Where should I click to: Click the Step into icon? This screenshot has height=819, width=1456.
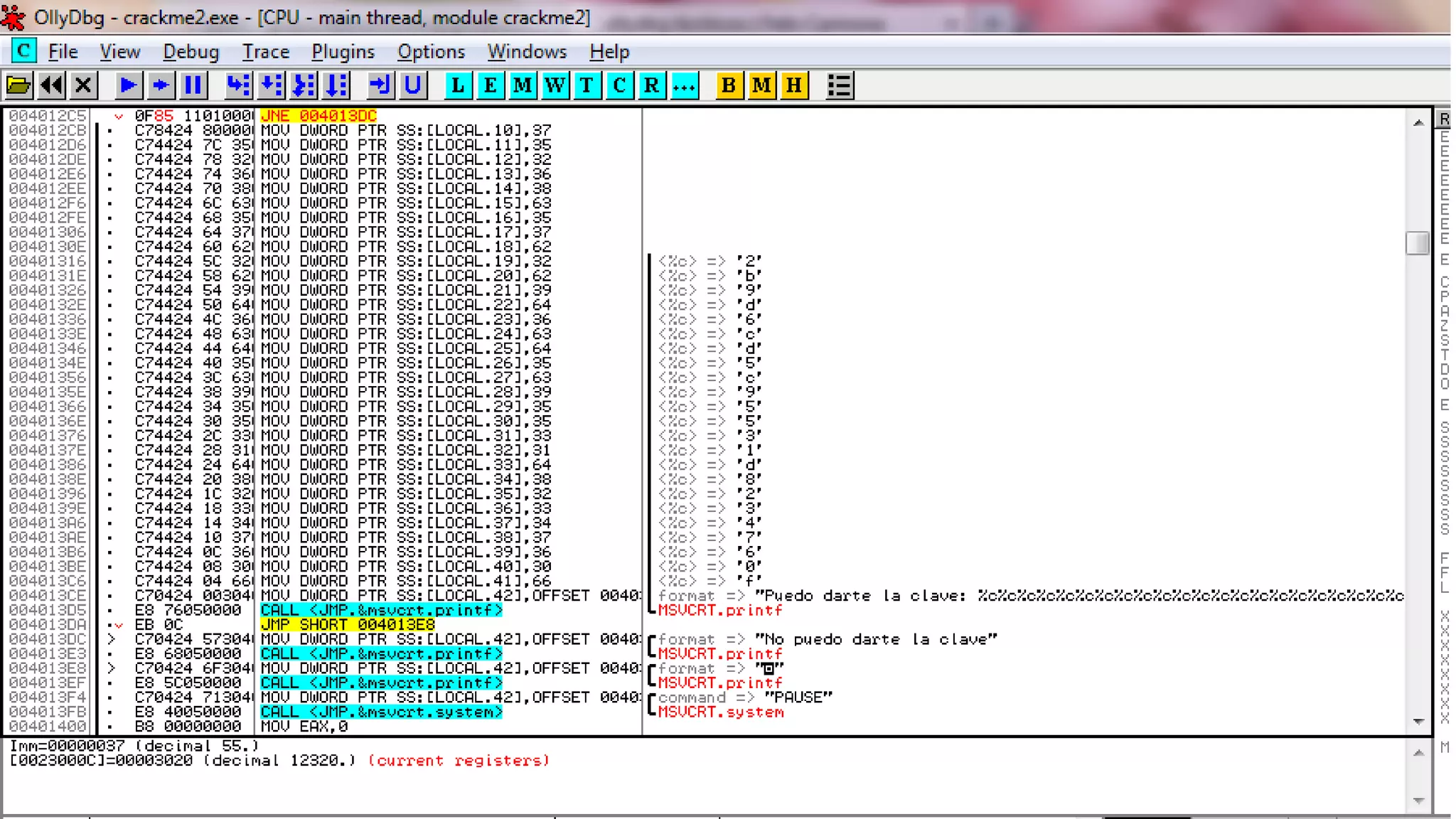tap(238, 86)
